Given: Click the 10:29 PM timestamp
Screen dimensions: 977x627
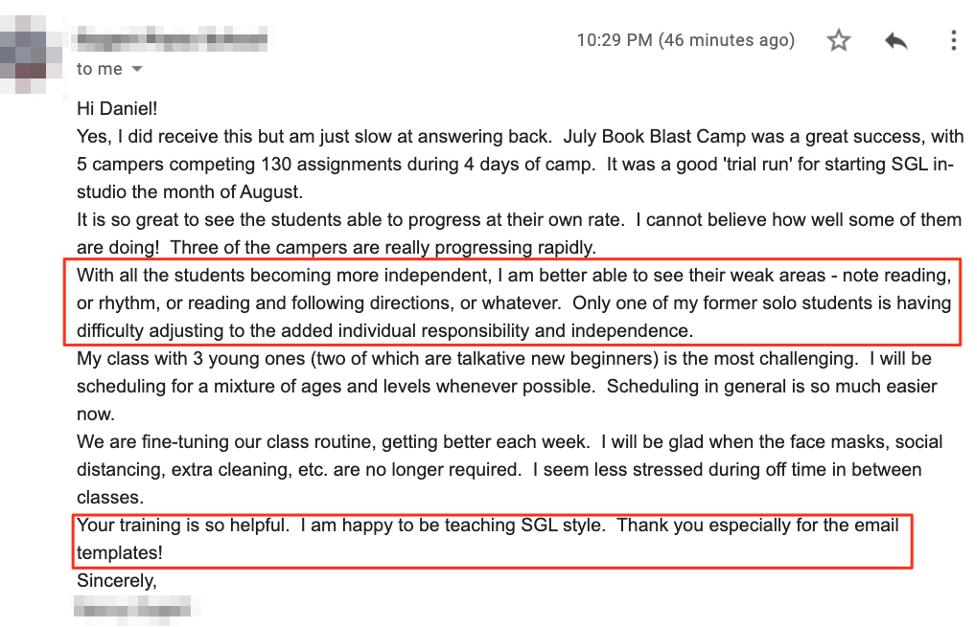Looking at the screenshot, I should 685,41.
